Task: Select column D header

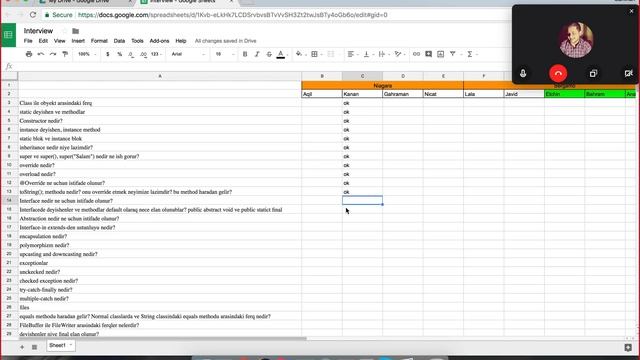Action: (x=403, y=76)
